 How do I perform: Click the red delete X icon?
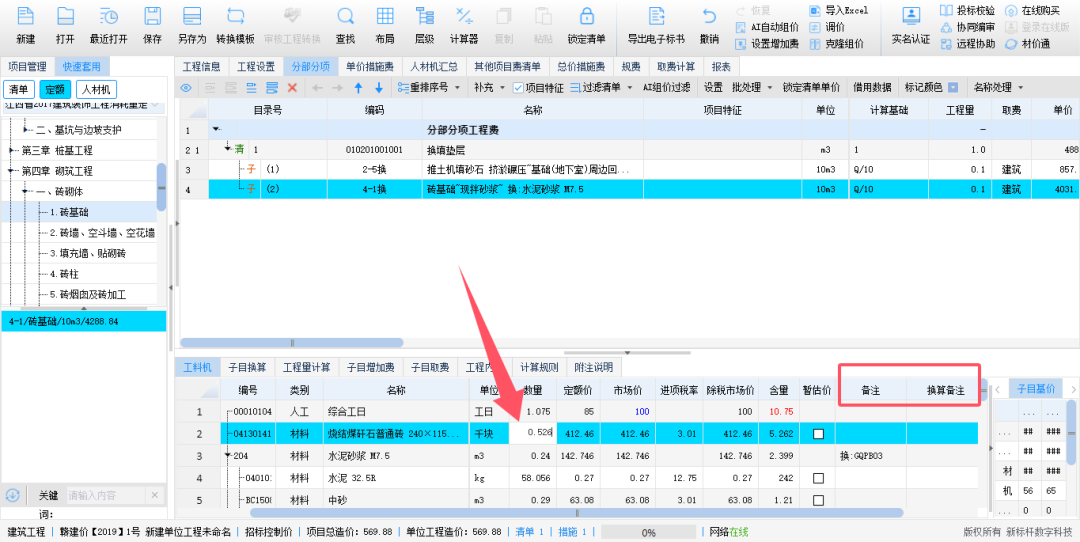292,88
